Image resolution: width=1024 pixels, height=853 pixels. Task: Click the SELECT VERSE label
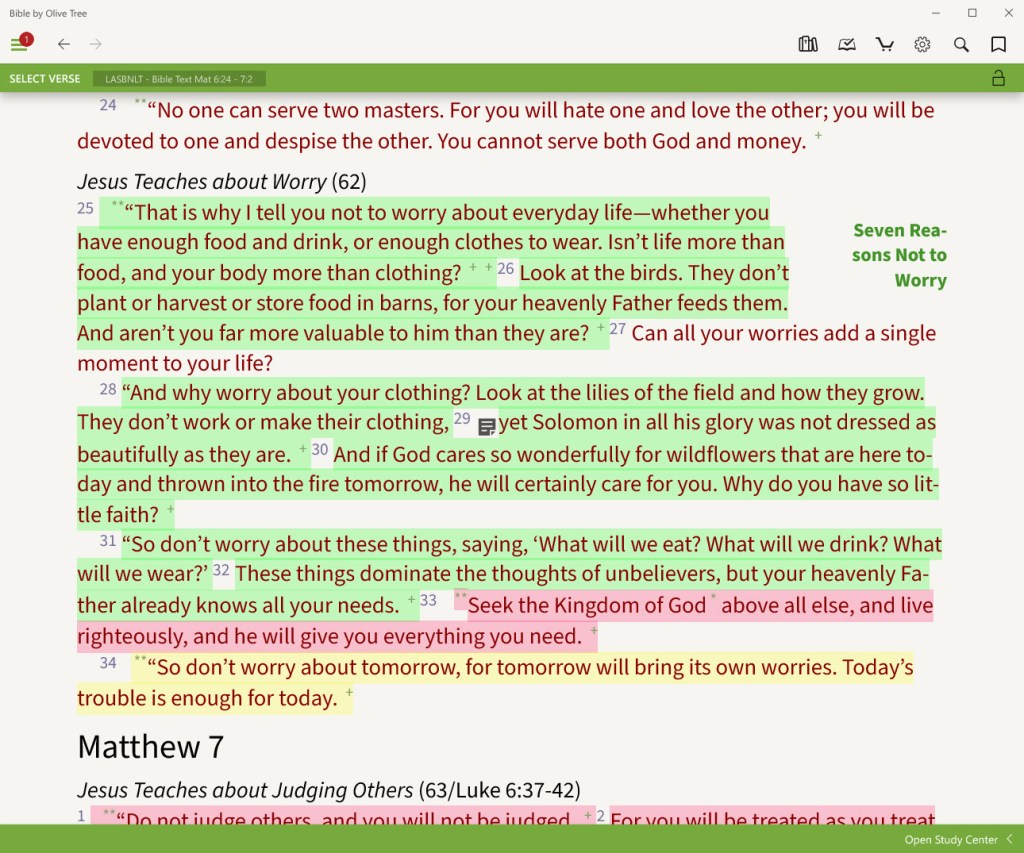coord(44,77)
